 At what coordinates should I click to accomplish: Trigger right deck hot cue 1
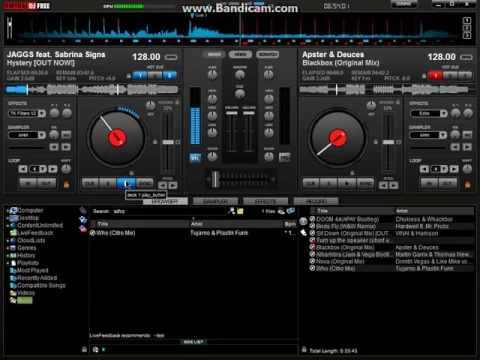pyautogui.click(x=435, y=76)
